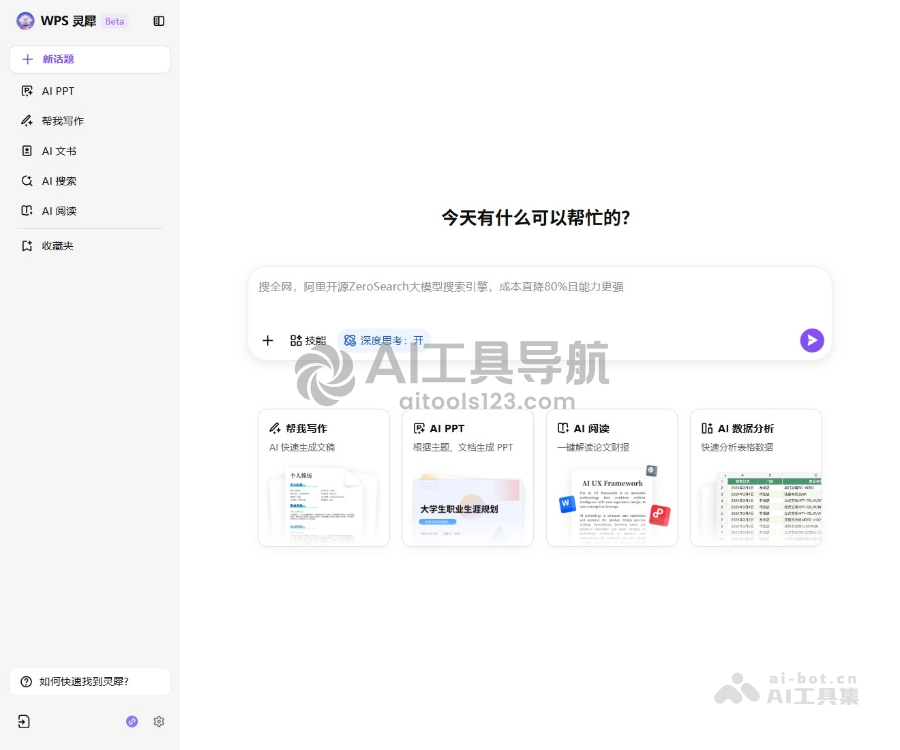The height and width of the screenshot is (750, 900).
Task: Click the AI 阅读 card book icon
Action: [563, 428]
